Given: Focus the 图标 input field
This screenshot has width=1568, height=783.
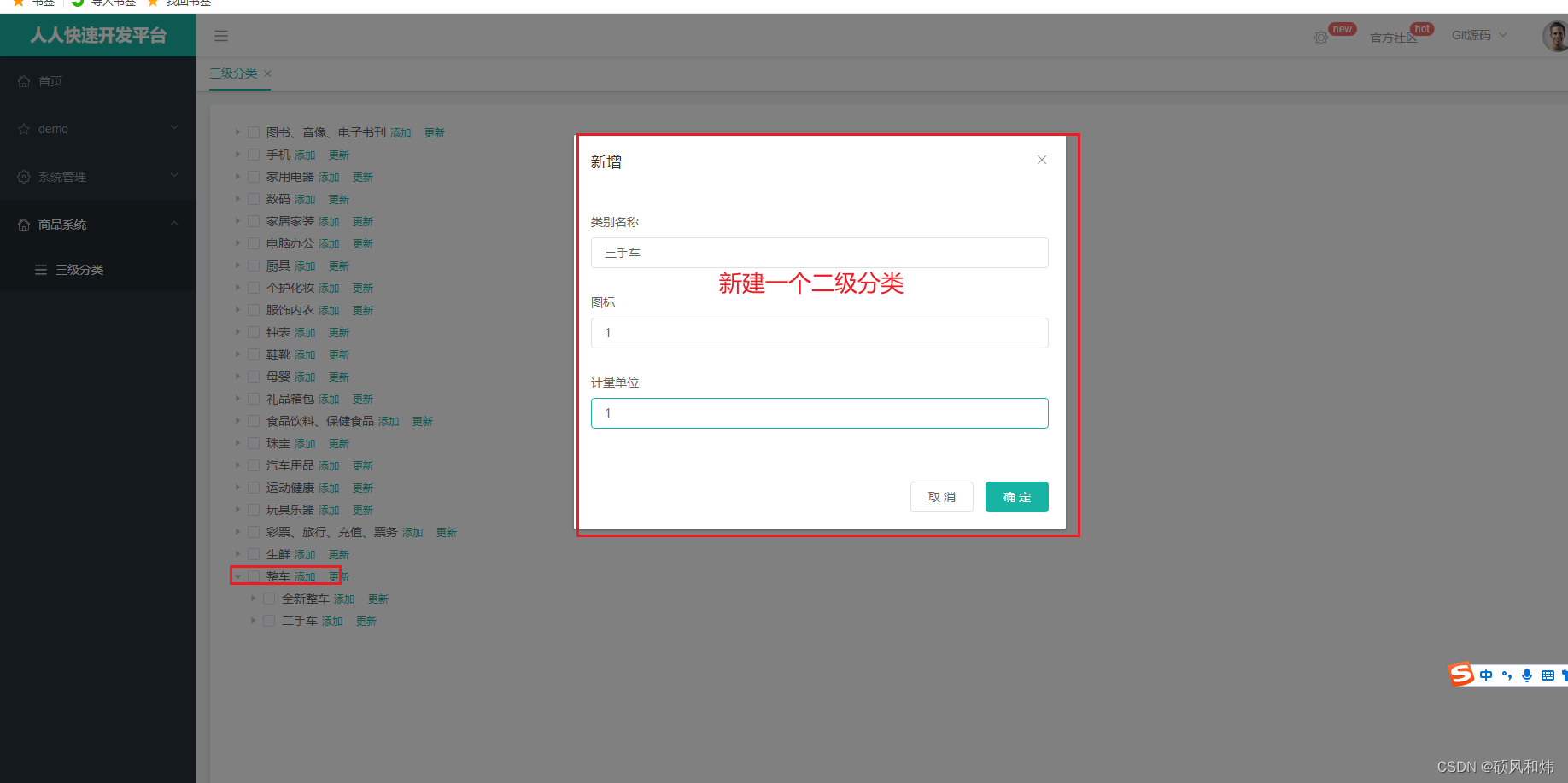Looking at the screenshot, I should click(x=820, y=333).
